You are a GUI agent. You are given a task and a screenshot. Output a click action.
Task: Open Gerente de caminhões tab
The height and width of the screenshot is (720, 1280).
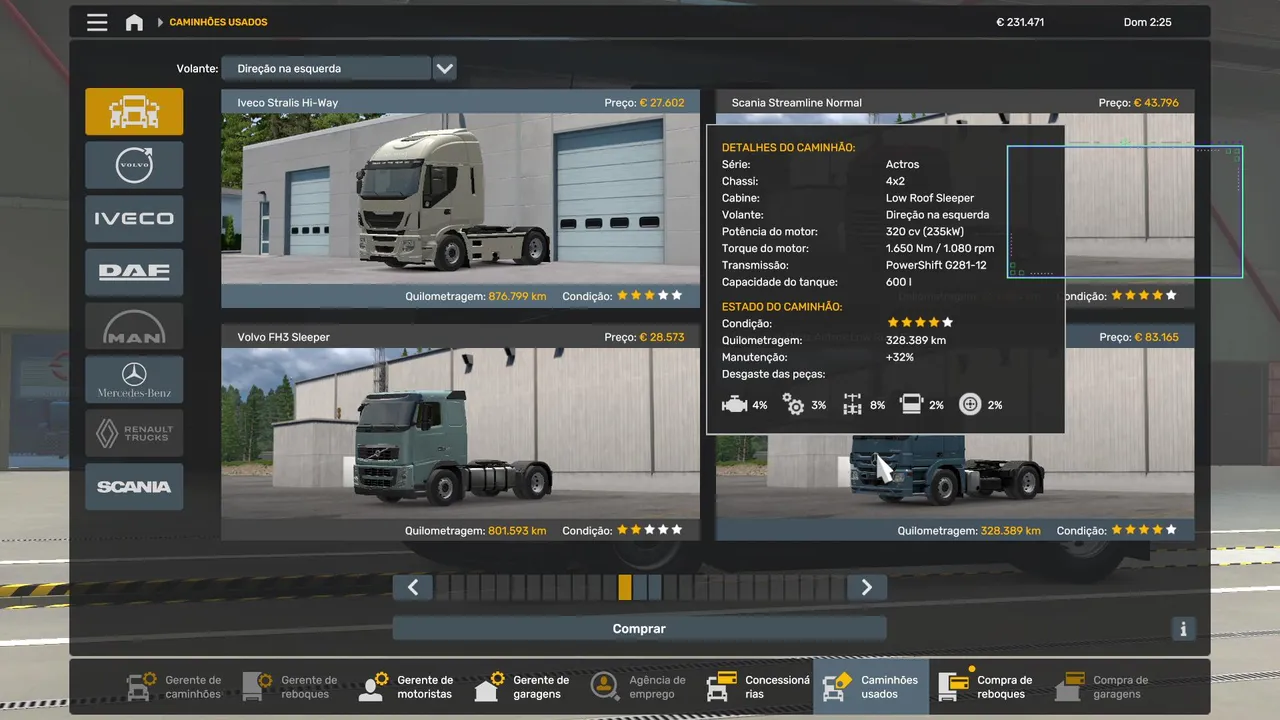[174, 687]
